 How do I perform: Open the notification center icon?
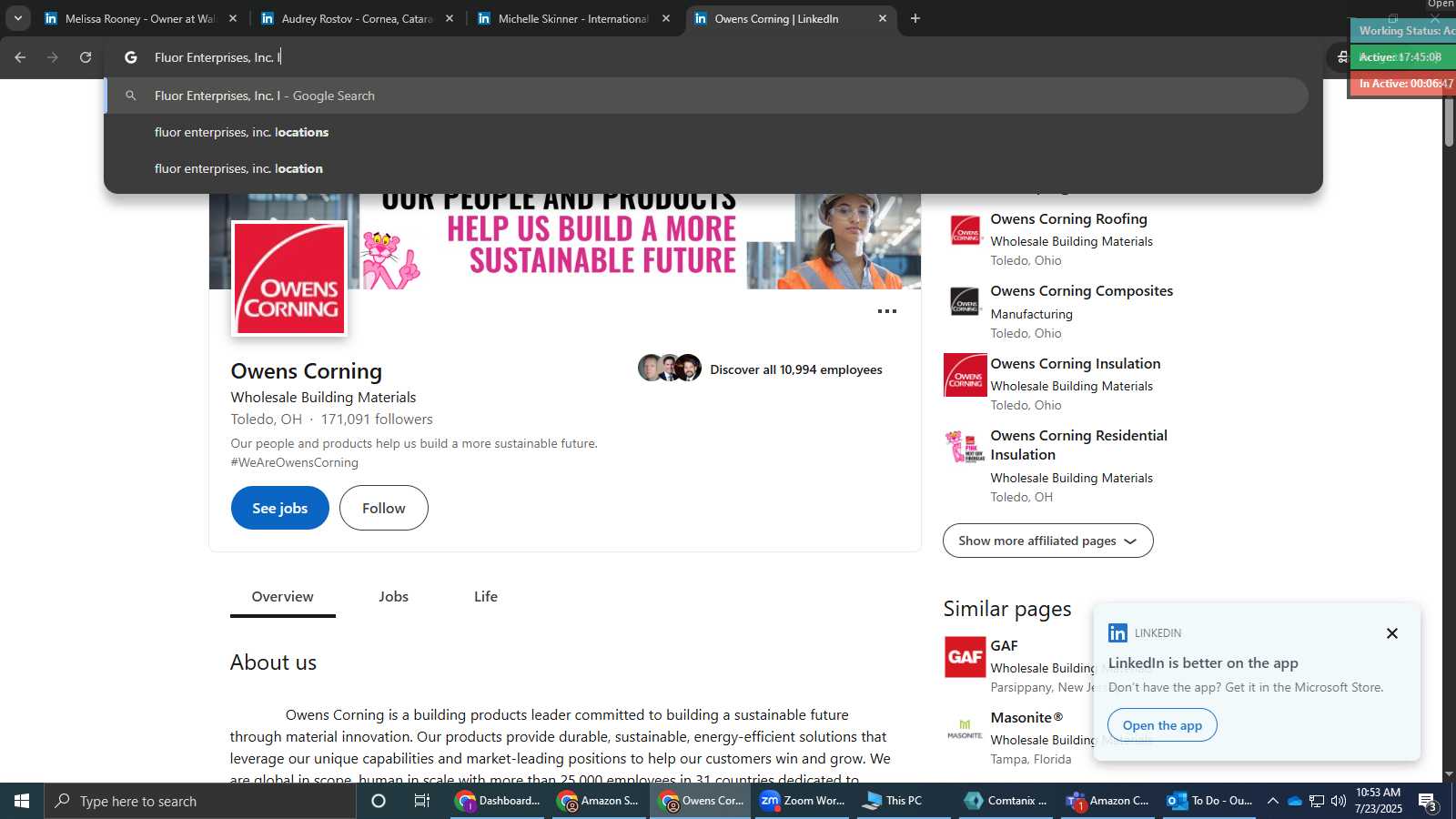pos(1429,802)
